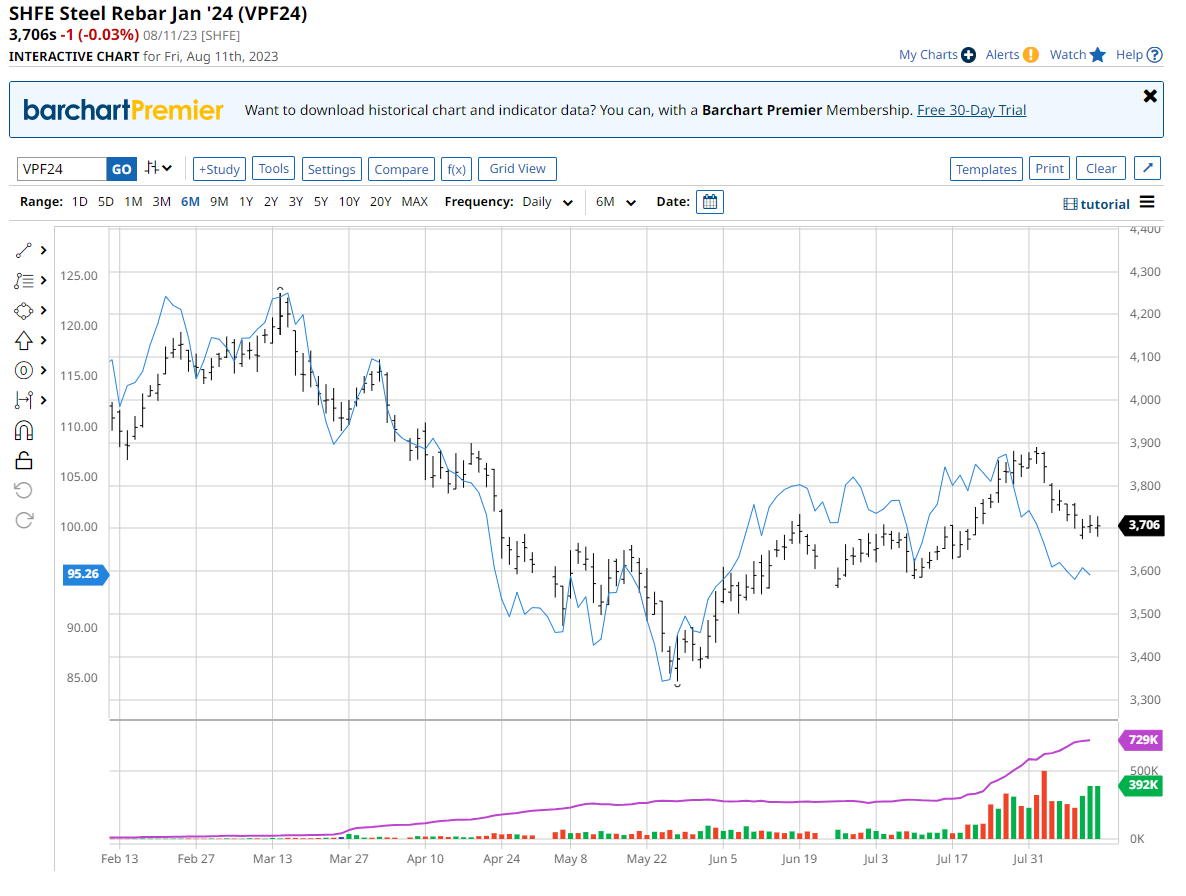Open the chart type bar dropdown

[158, 168]
